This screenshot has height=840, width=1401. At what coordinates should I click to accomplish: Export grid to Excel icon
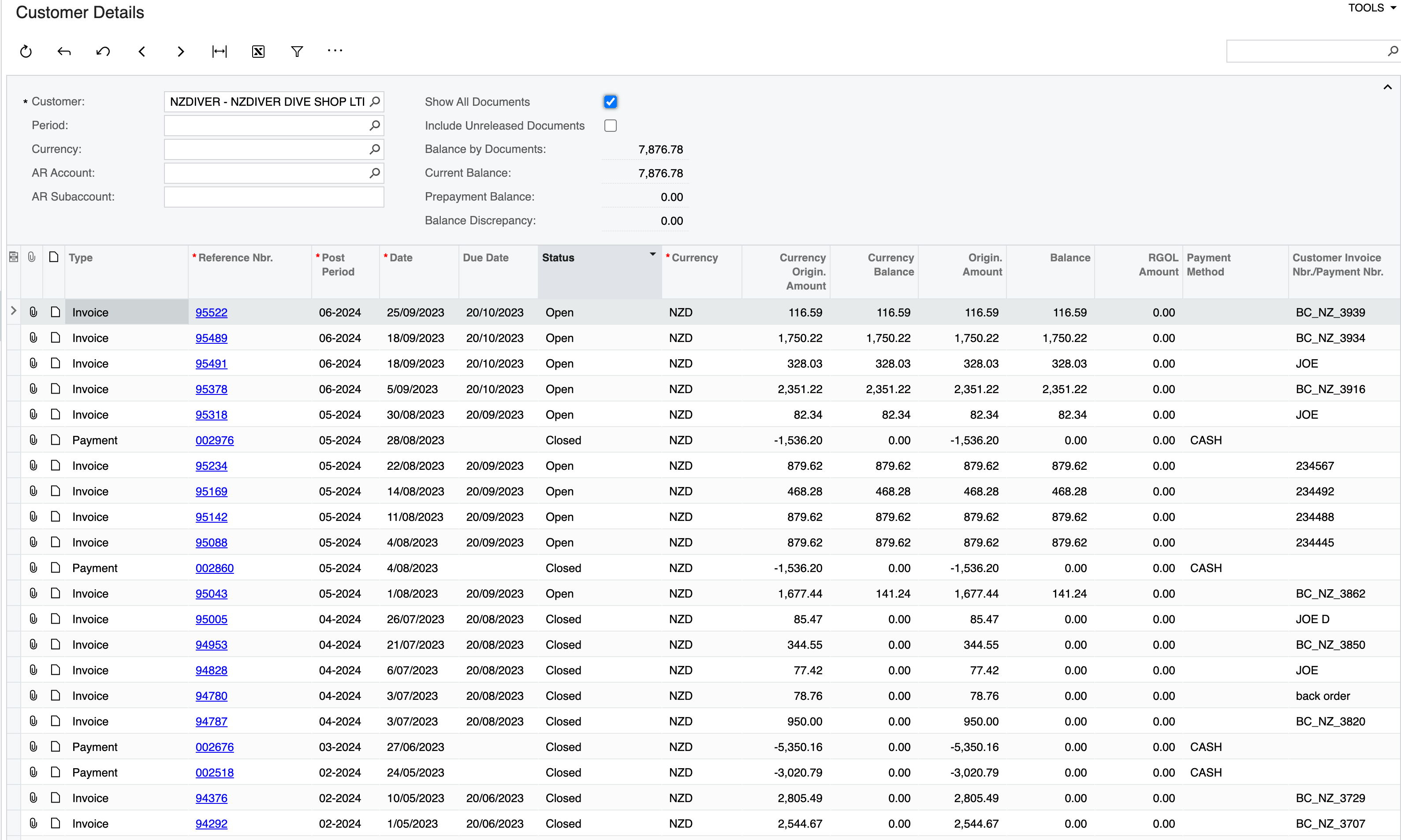(x=258, y=52)
